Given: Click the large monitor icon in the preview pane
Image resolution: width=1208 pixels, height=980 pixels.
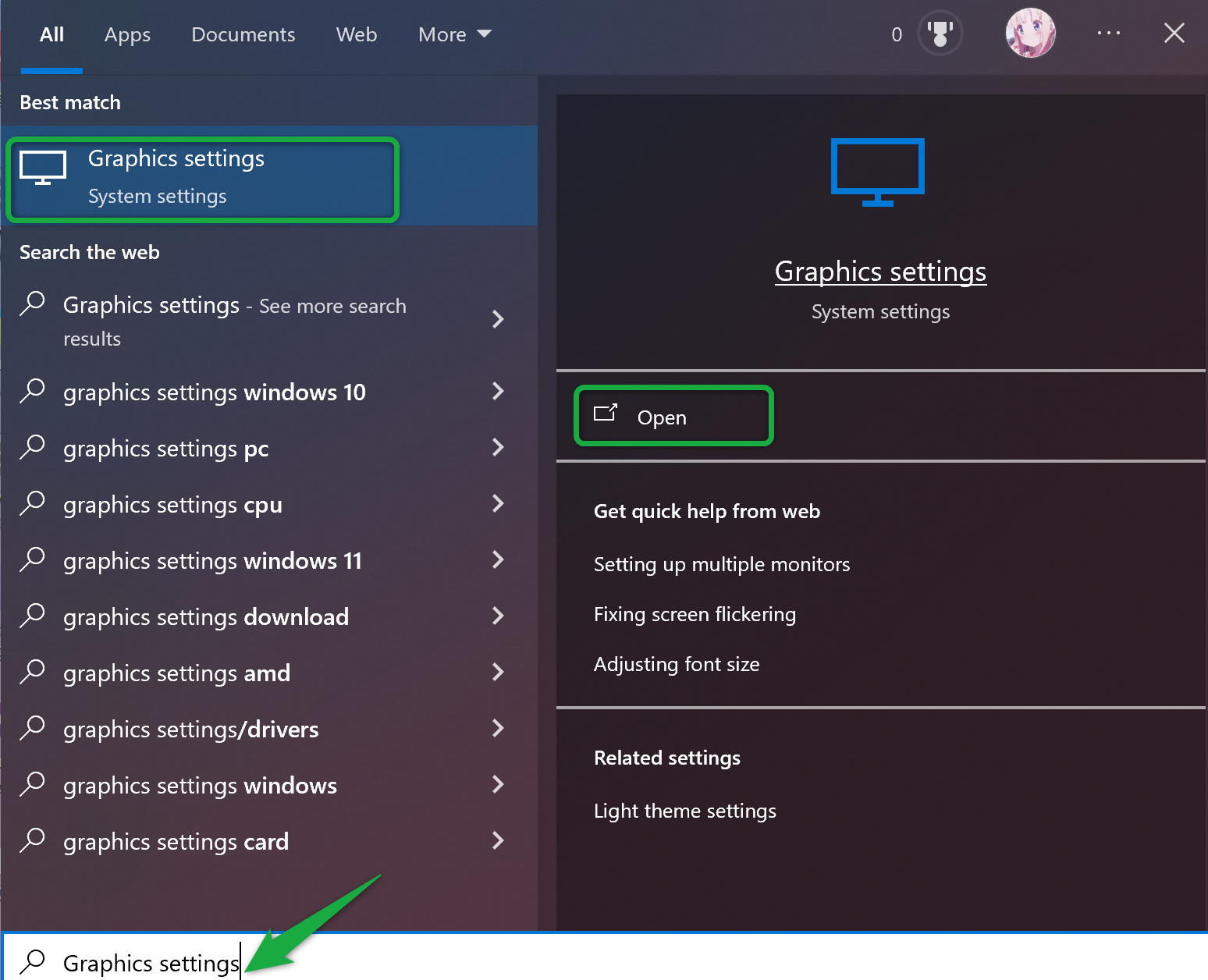Looking at the screenshot, I should pos(877,171).
